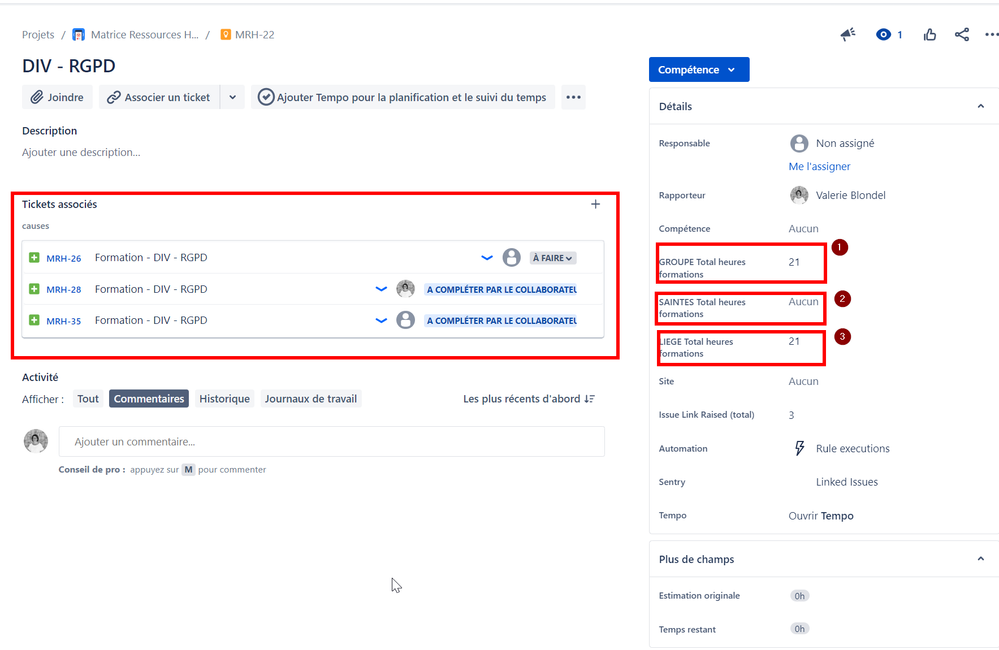Screen dimensions: 999x650
Task: Click priority chevron on MRH-26 row
Action: [x=487, y=257]
